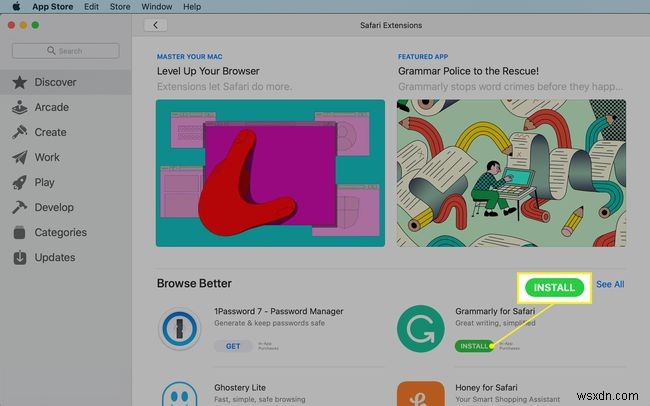Image resolution: width=650 pixels, height=406 pixels.
Task: Open the Level Up Your Browser artwork
Action: tap(270, 173)
